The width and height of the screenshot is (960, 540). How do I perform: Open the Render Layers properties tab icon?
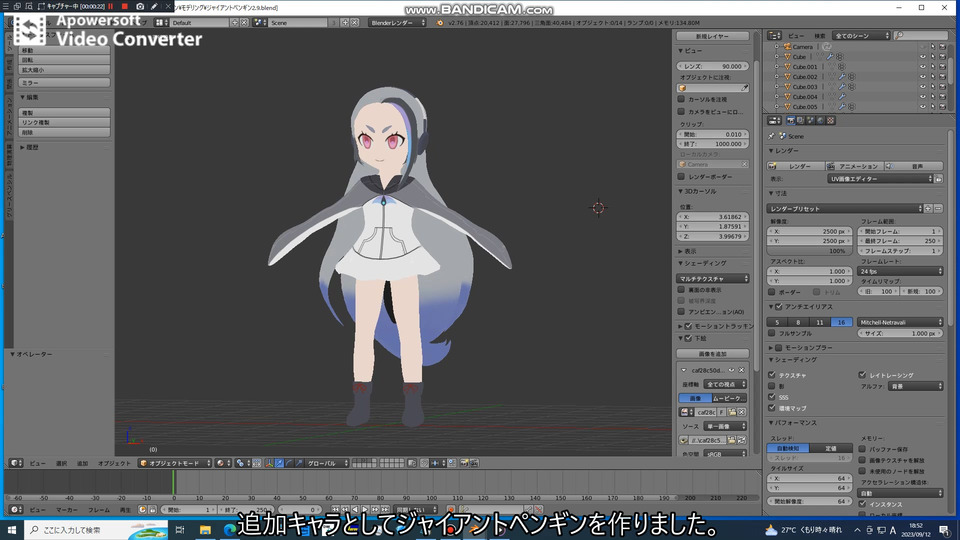pyautogui.click(x=800, y=121)
